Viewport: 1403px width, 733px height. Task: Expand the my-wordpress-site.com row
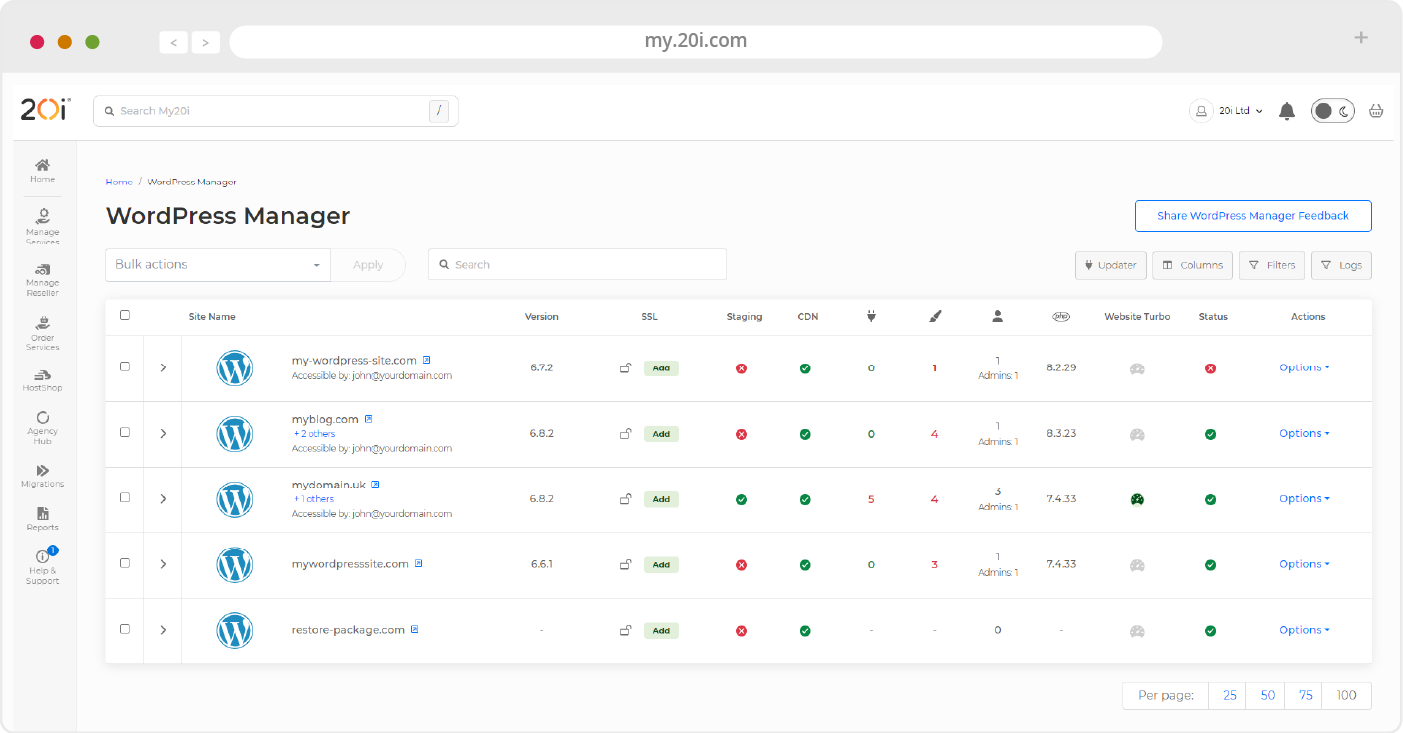click(163, 368)
